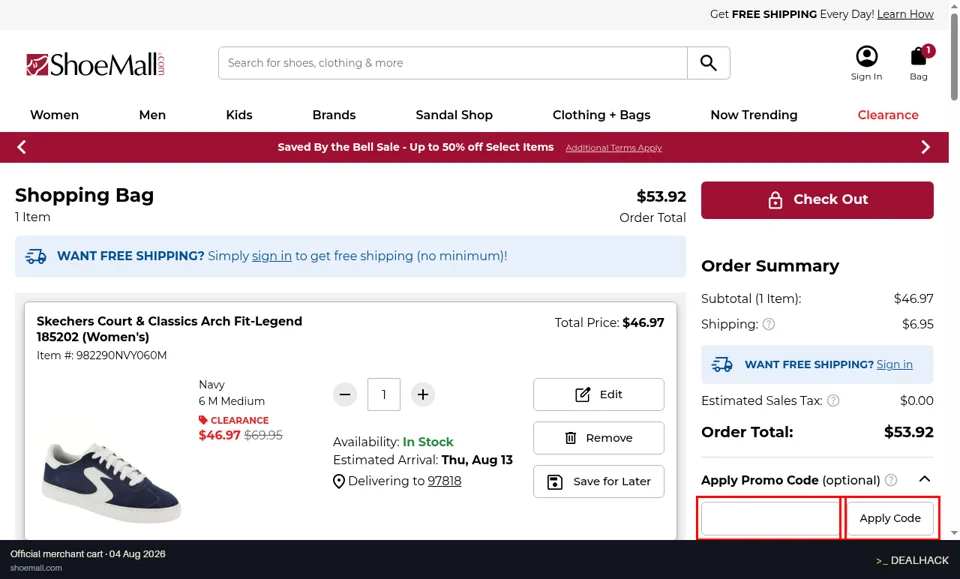The width and height of the screenshot is (960, 579).
Task: Open the Brands menu
Action: click(334, 115)
